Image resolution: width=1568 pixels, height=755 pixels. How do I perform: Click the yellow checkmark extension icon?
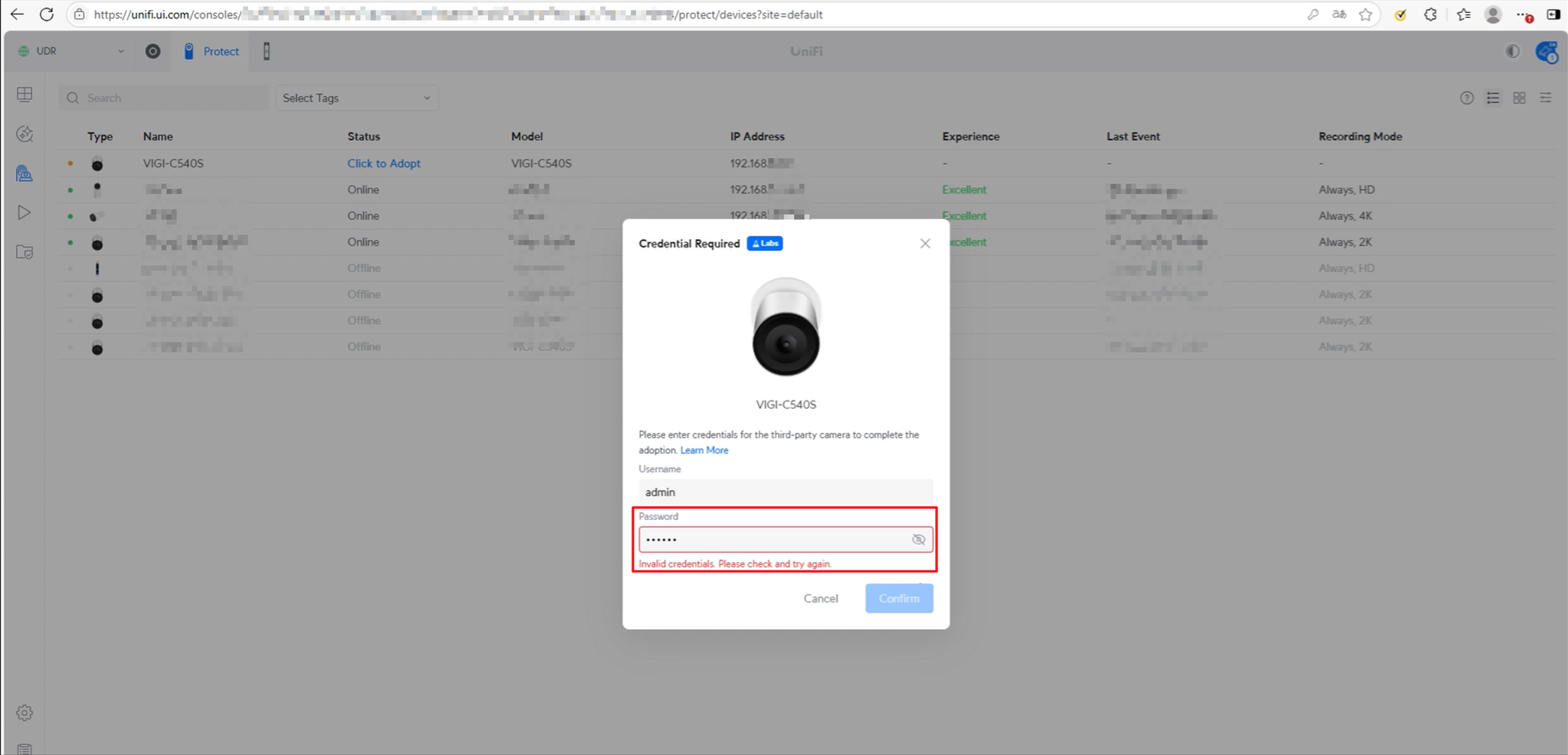[x=1400, y=15]
